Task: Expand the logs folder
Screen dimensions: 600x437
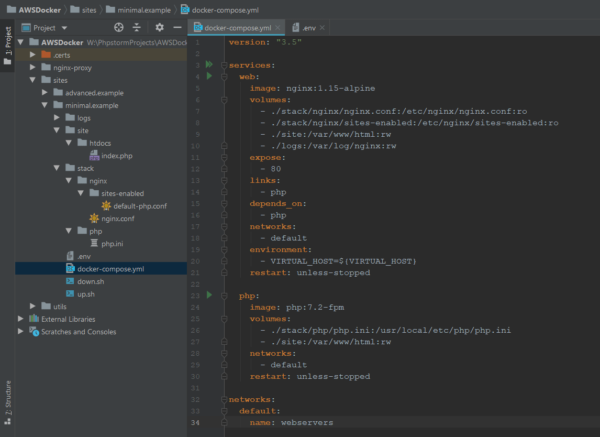Action: pyautogui.click(x=57, y=117)
